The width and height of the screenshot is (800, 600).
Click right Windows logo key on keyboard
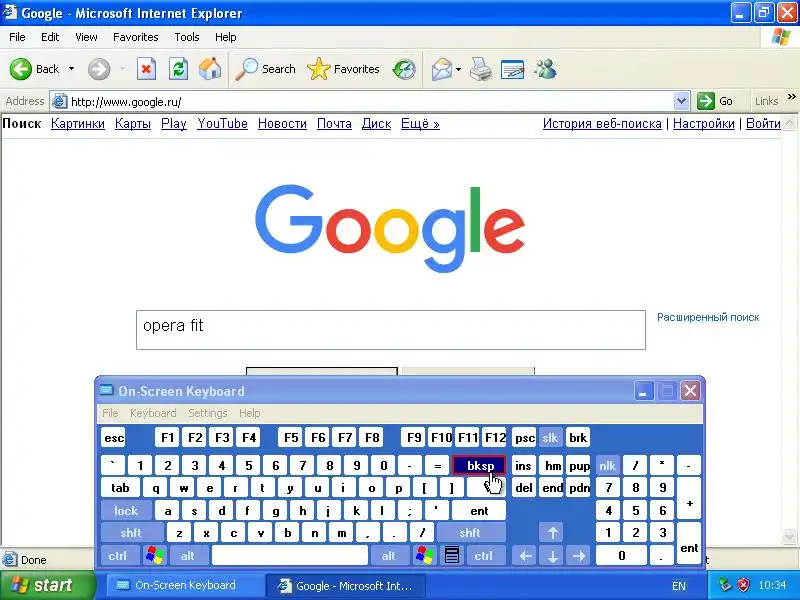(x=424, y=555)
